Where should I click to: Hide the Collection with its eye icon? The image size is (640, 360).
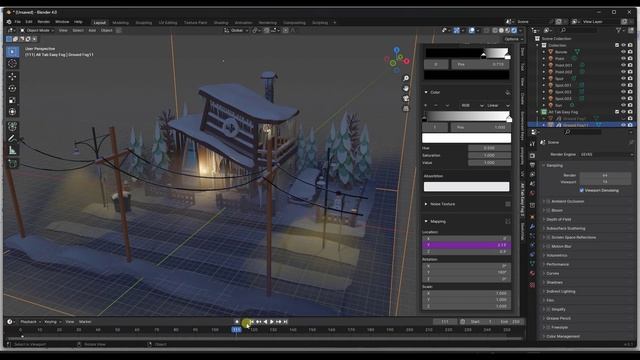[x=623, y=45]
